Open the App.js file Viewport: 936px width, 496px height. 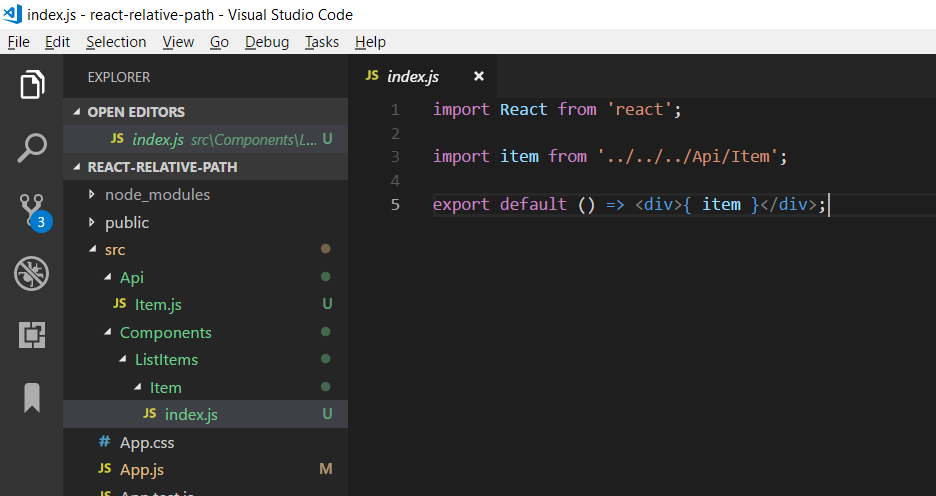point(205,470)
